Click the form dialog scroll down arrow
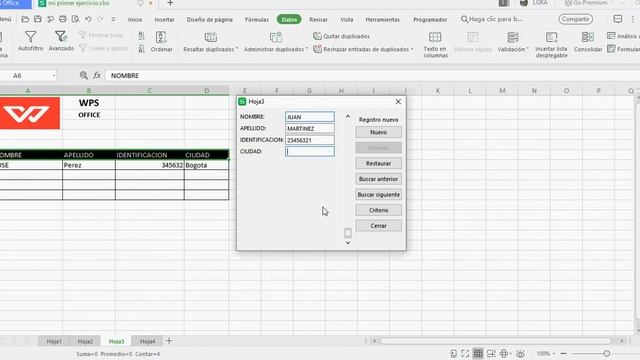This screenshot has width=640, height=360. coord(348,242)
